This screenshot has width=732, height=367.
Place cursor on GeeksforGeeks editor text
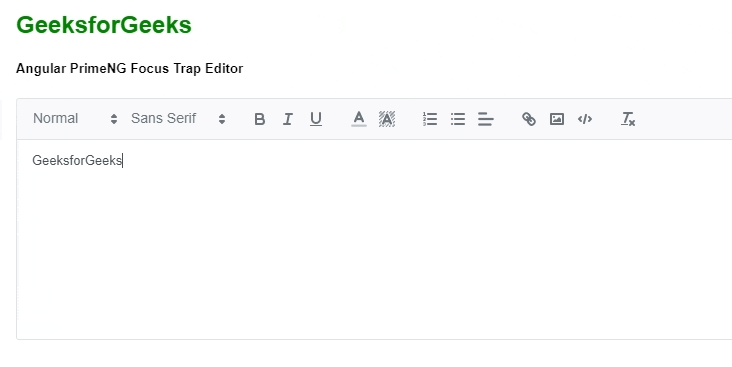coord(77,161)
